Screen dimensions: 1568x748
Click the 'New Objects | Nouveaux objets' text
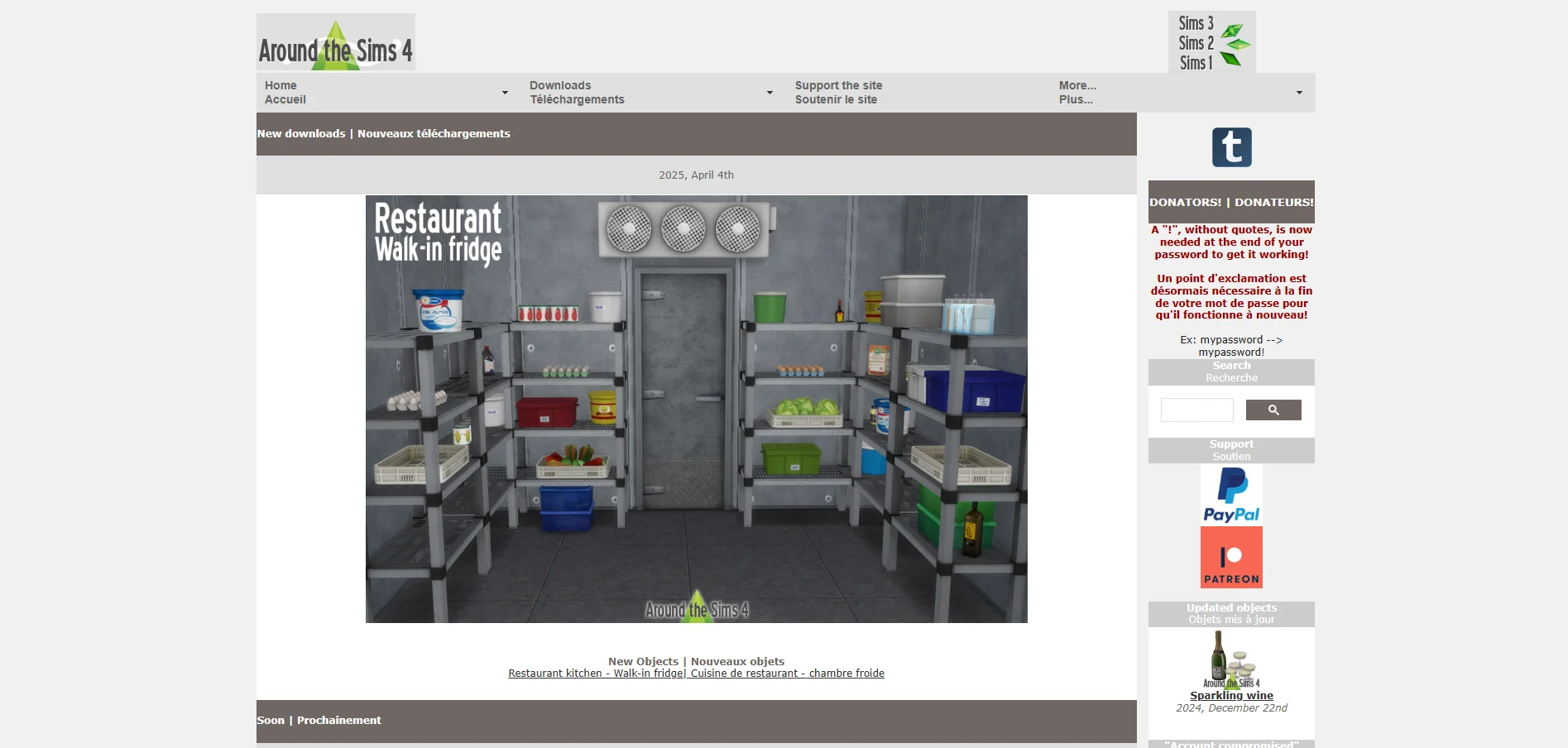tap(696, 662)
